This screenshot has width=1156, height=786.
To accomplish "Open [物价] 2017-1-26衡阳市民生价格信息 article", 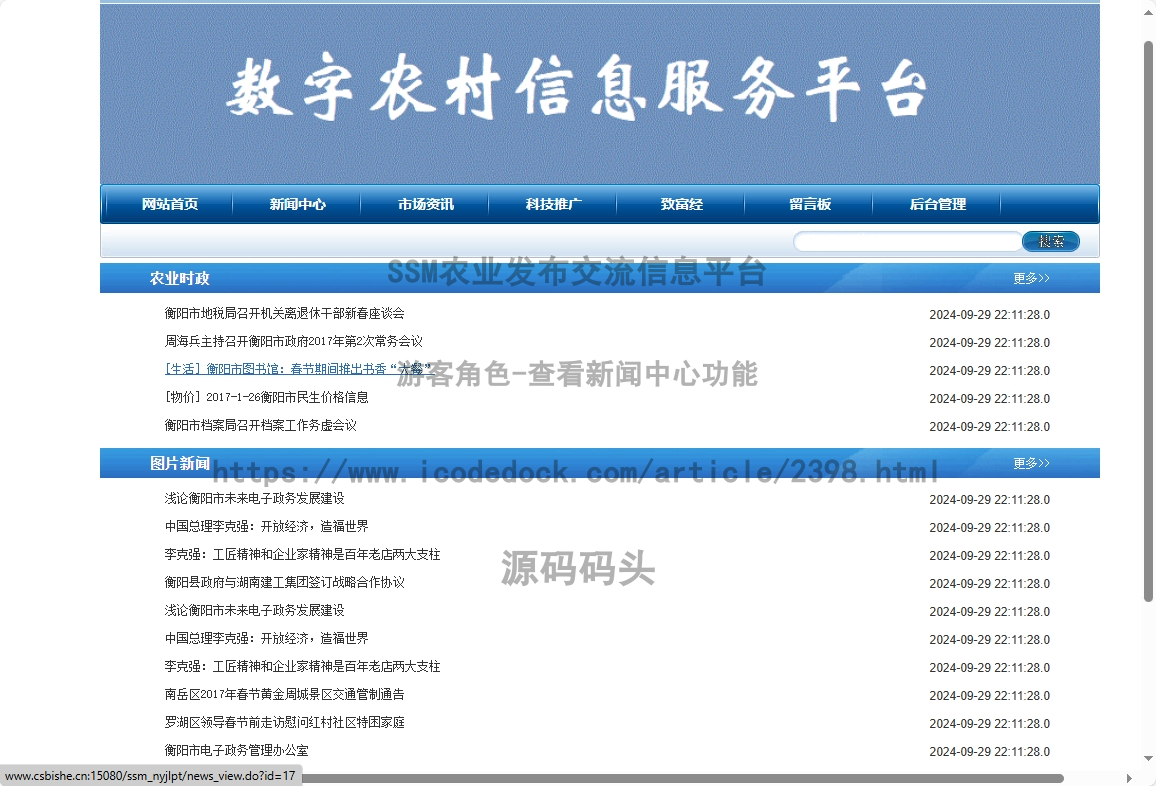I will click(x=266, y=397).
